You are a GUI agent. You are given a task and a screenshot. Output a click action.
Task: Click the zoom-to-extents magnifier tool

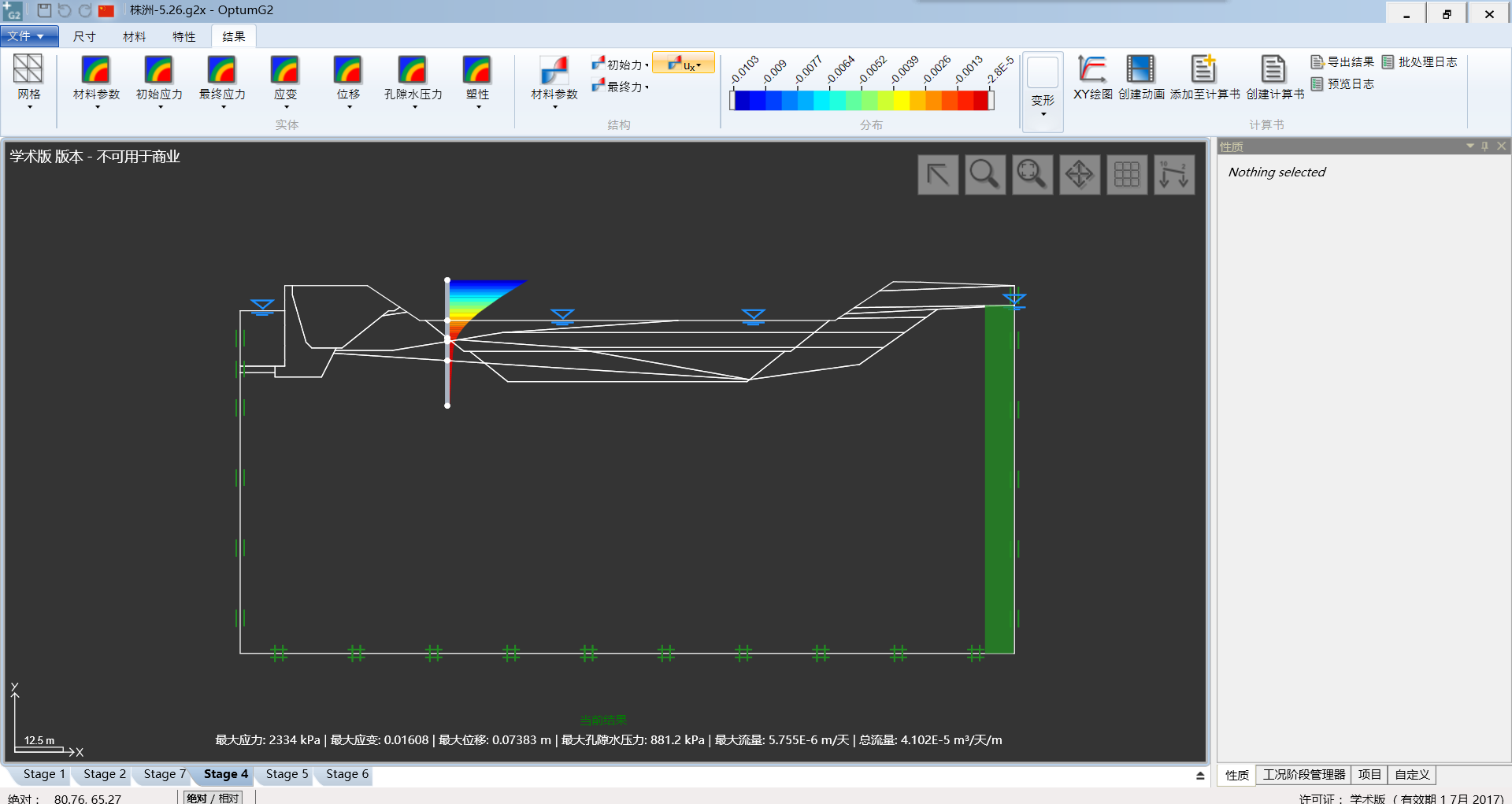[x=1032, y=174]
